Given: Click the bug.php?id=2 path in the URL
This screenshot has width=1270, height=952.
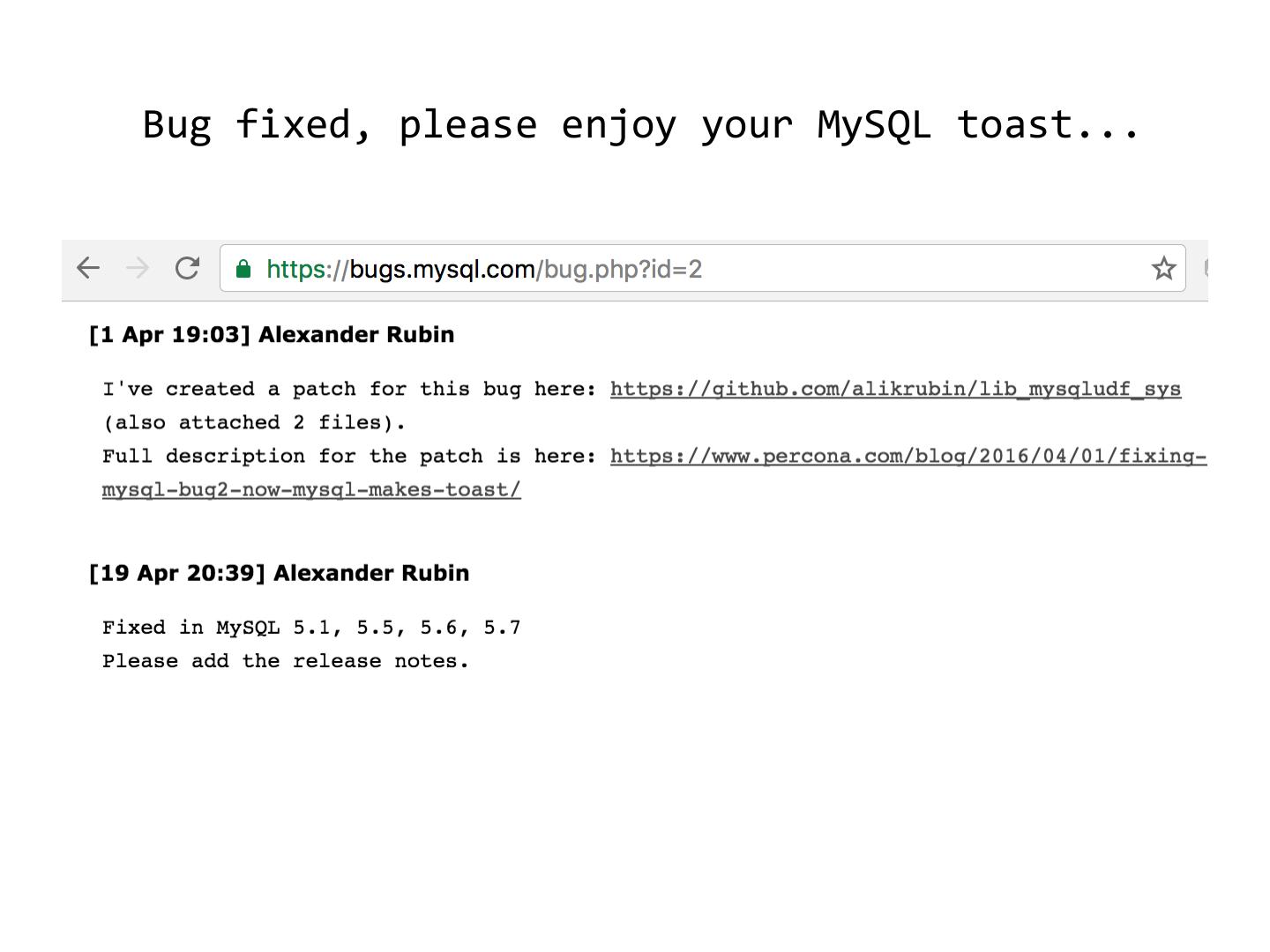Looking at the screenshot, I should 623,269.
